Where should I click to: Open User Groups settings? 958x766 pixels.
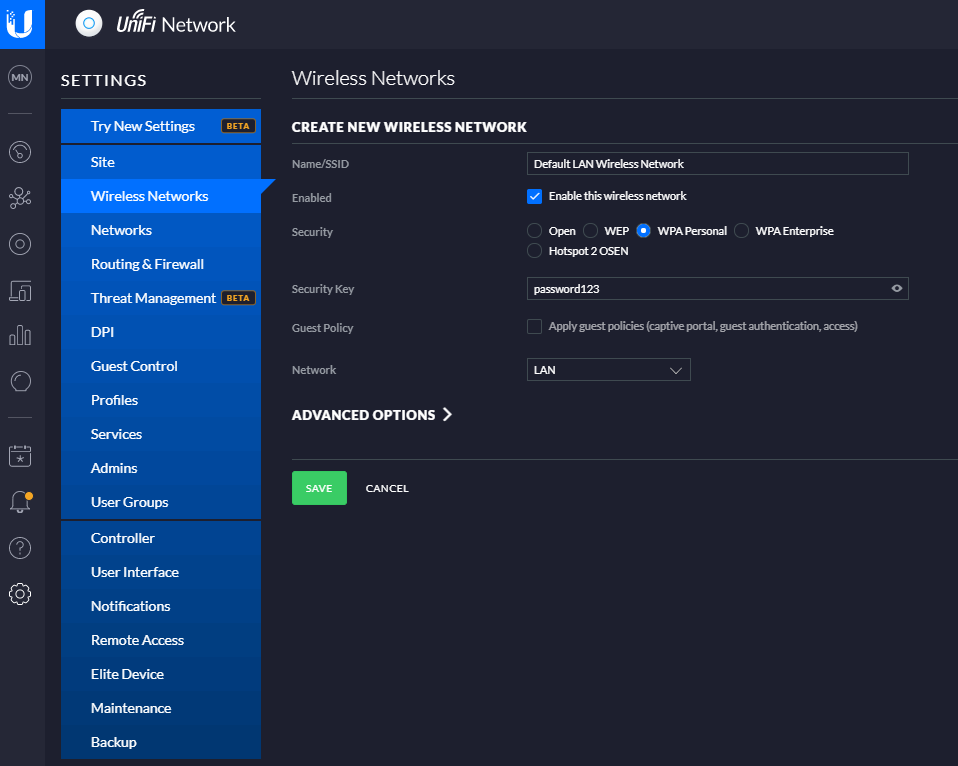[x=161, y=502]
